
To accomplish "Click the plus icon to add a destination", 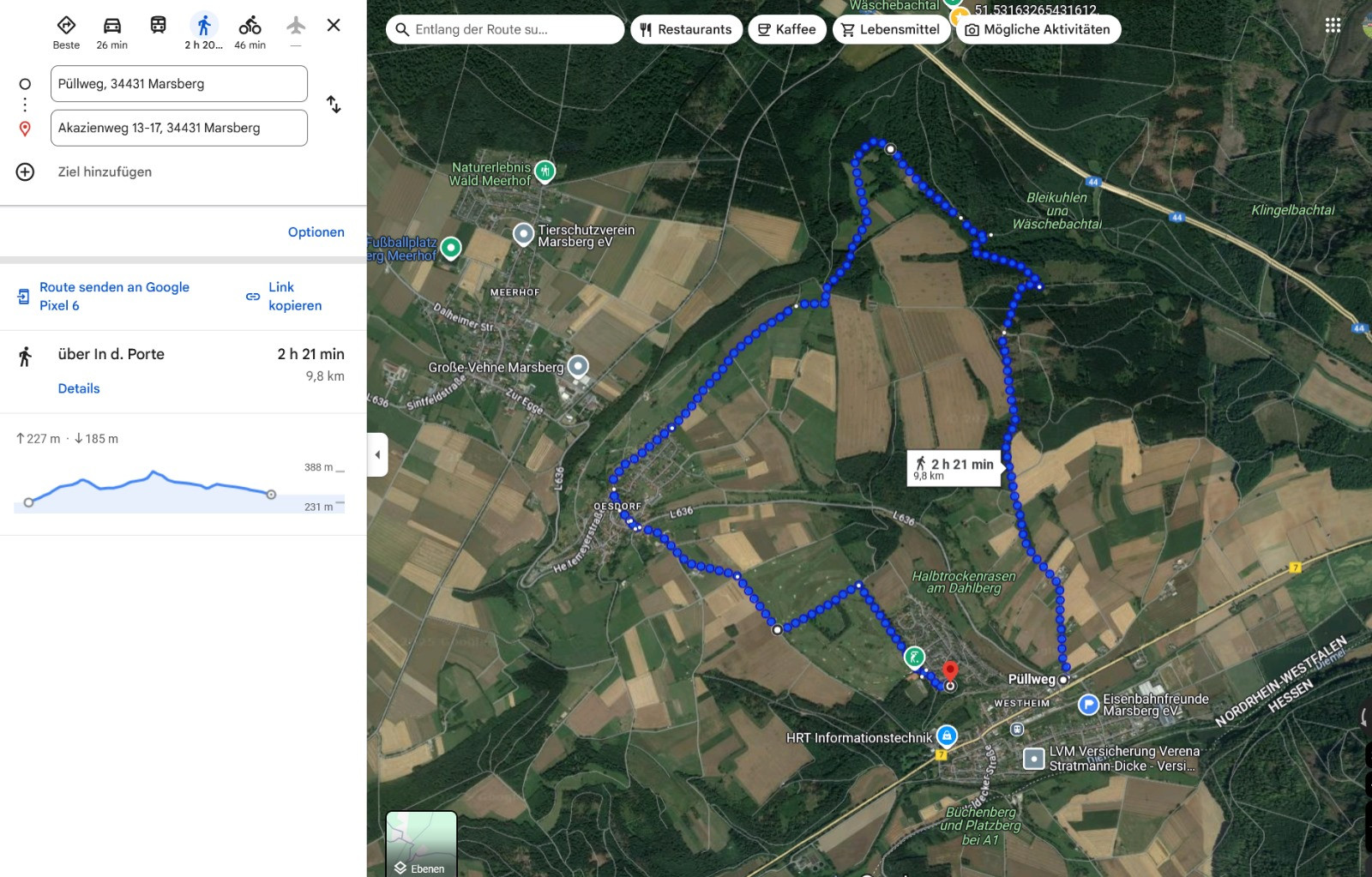I will tap(26, 171).
